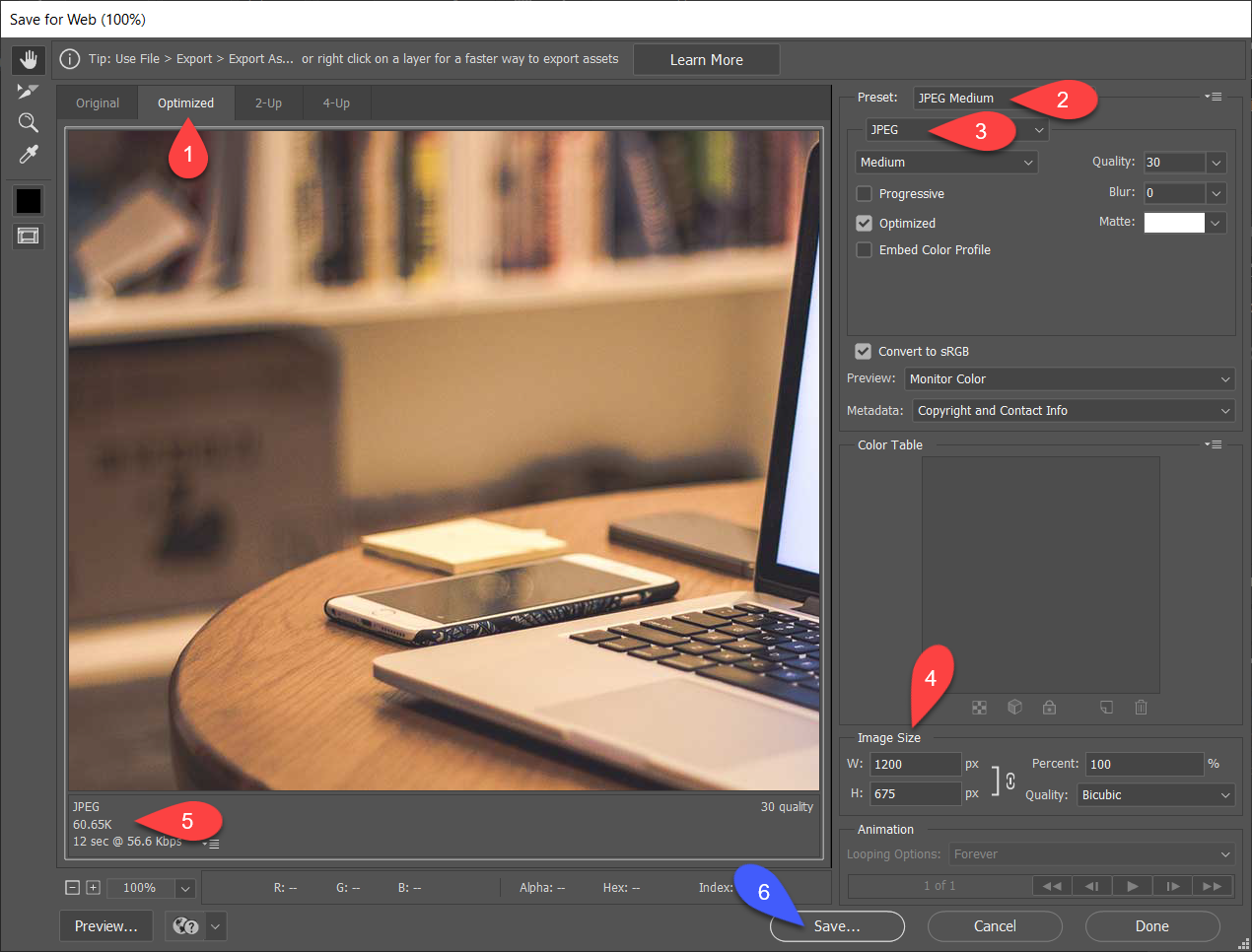Toggle slices visibility icon
Screen dimensions: 1252x952
point(29,236)
